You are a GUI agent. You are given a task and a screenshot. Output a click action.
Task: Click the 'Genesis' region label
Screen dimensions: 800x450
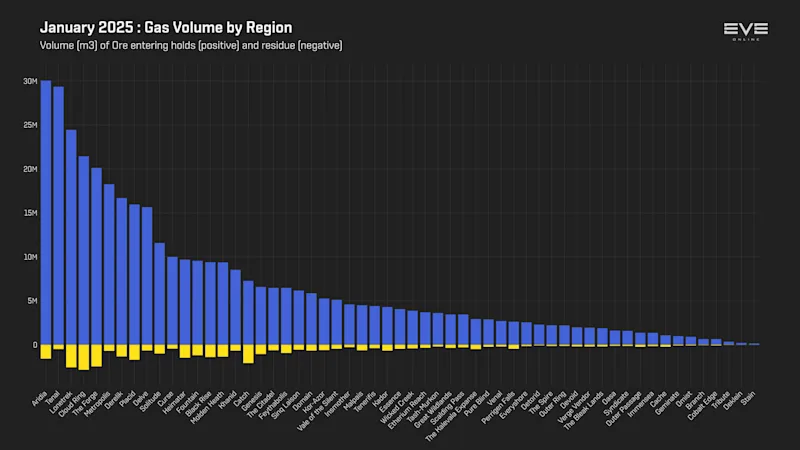(253, 401)
